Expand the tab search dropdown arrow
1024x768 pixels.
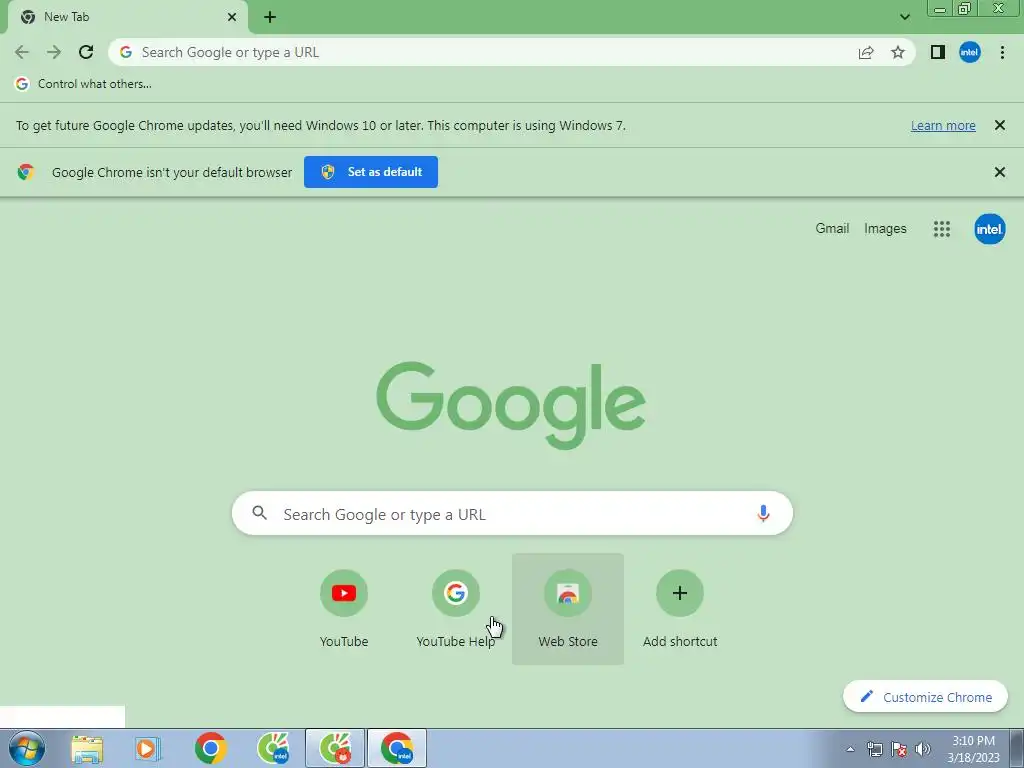point(904,17)
